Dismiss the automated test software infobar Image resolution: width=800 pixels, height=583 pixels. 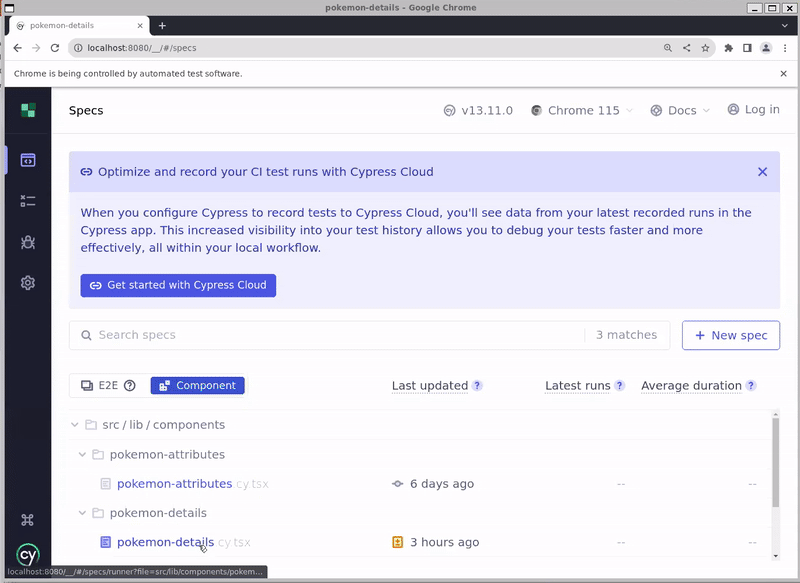click(783, 73)
